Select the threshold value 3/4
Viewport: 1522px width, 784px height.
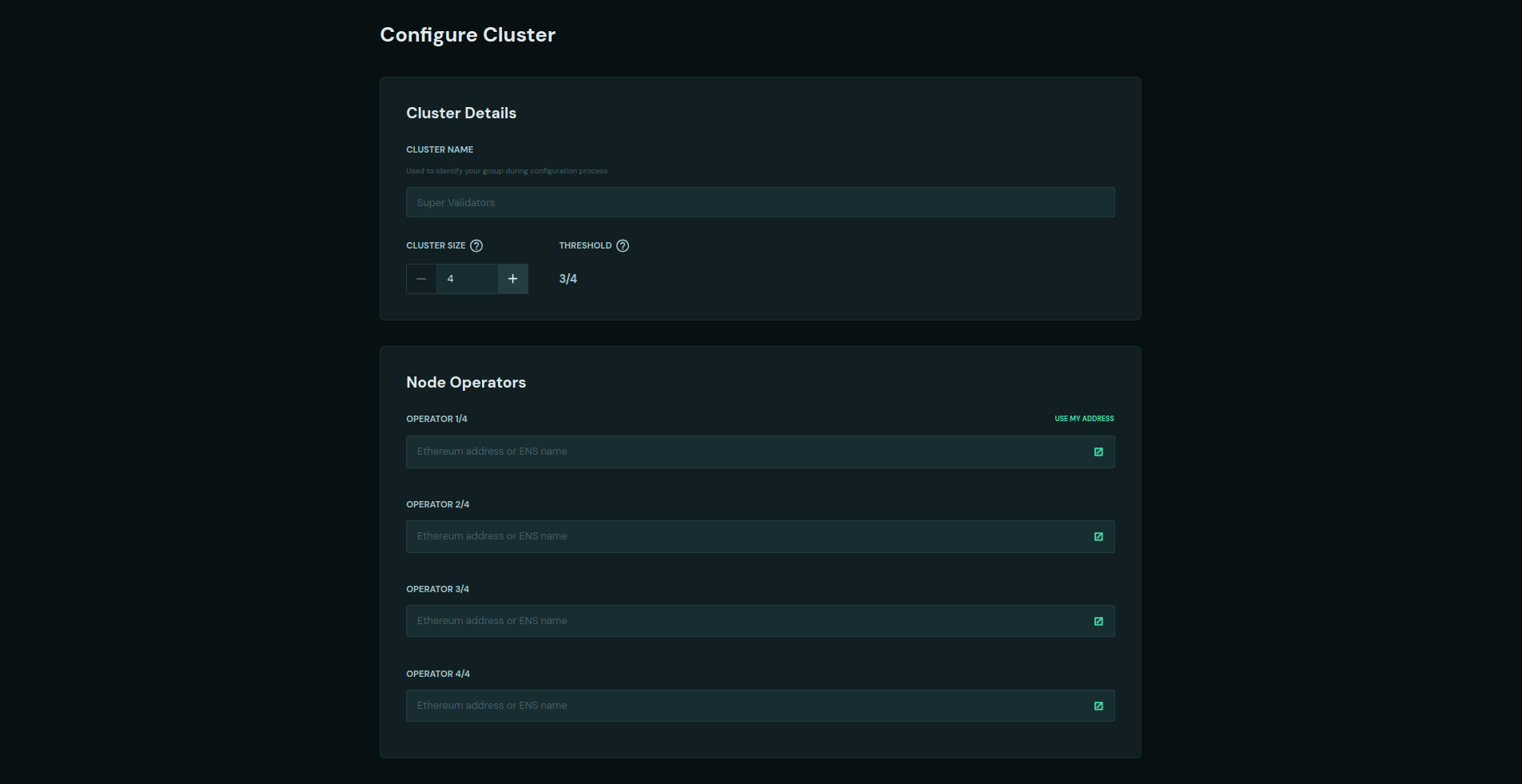click(x=568, y=279)
